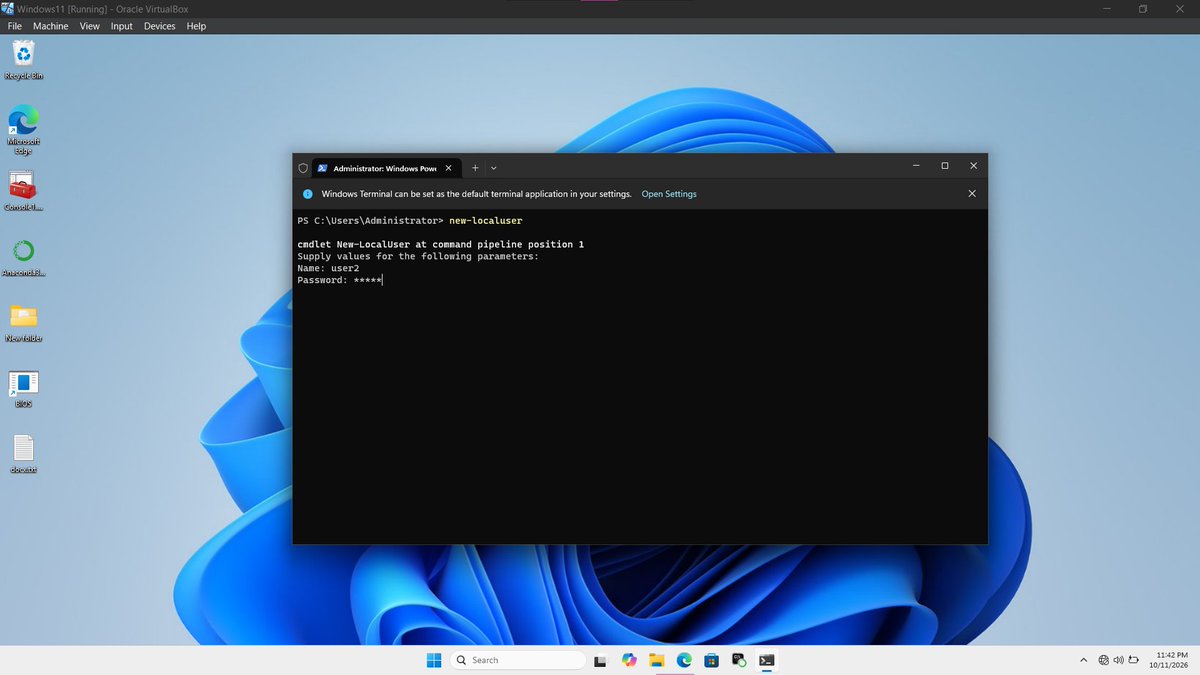Click the Open Settings link
The height and width of the screenshot is (675, 1200).
(669, 194)
